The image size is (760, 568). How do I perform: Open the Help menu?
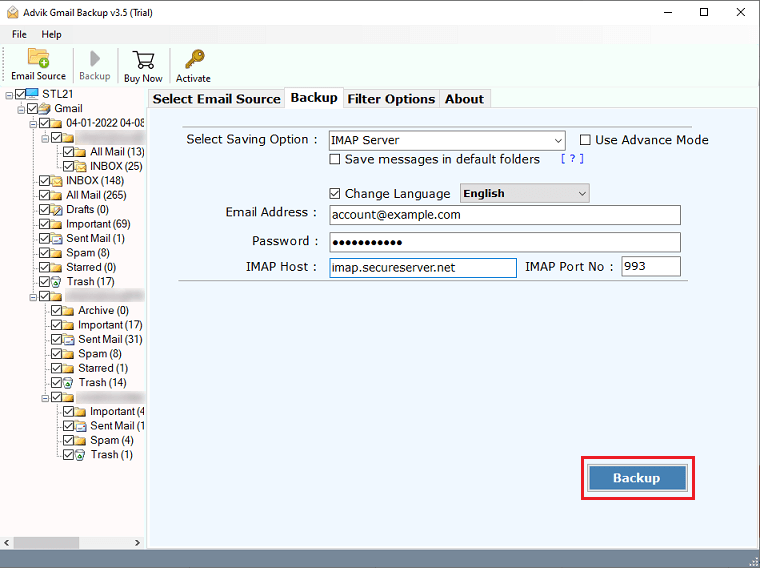51,34
